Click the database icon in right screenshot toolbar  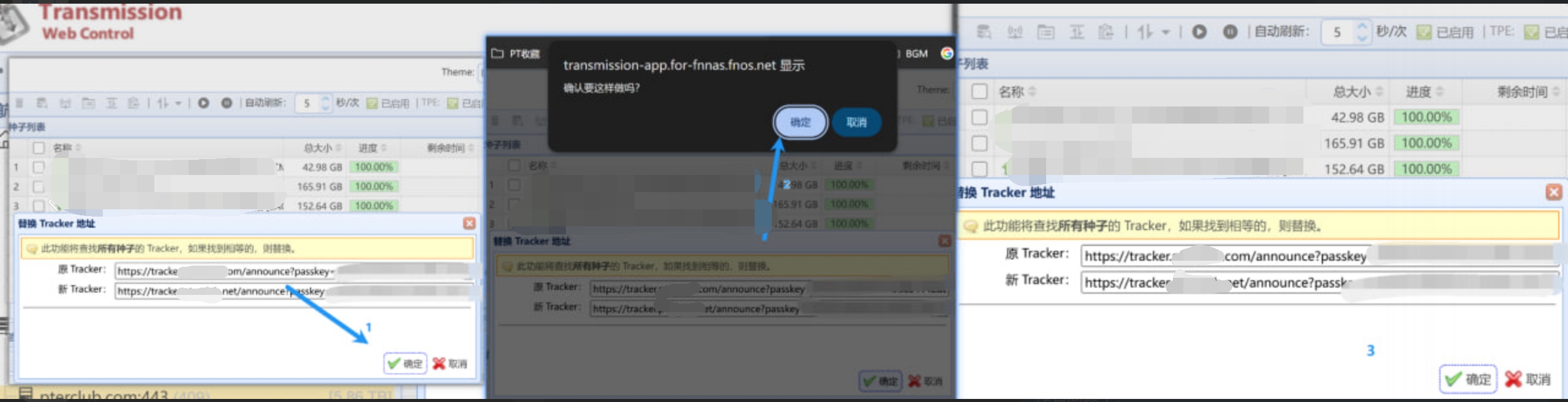pyautogui.click(x=984, y=32)
